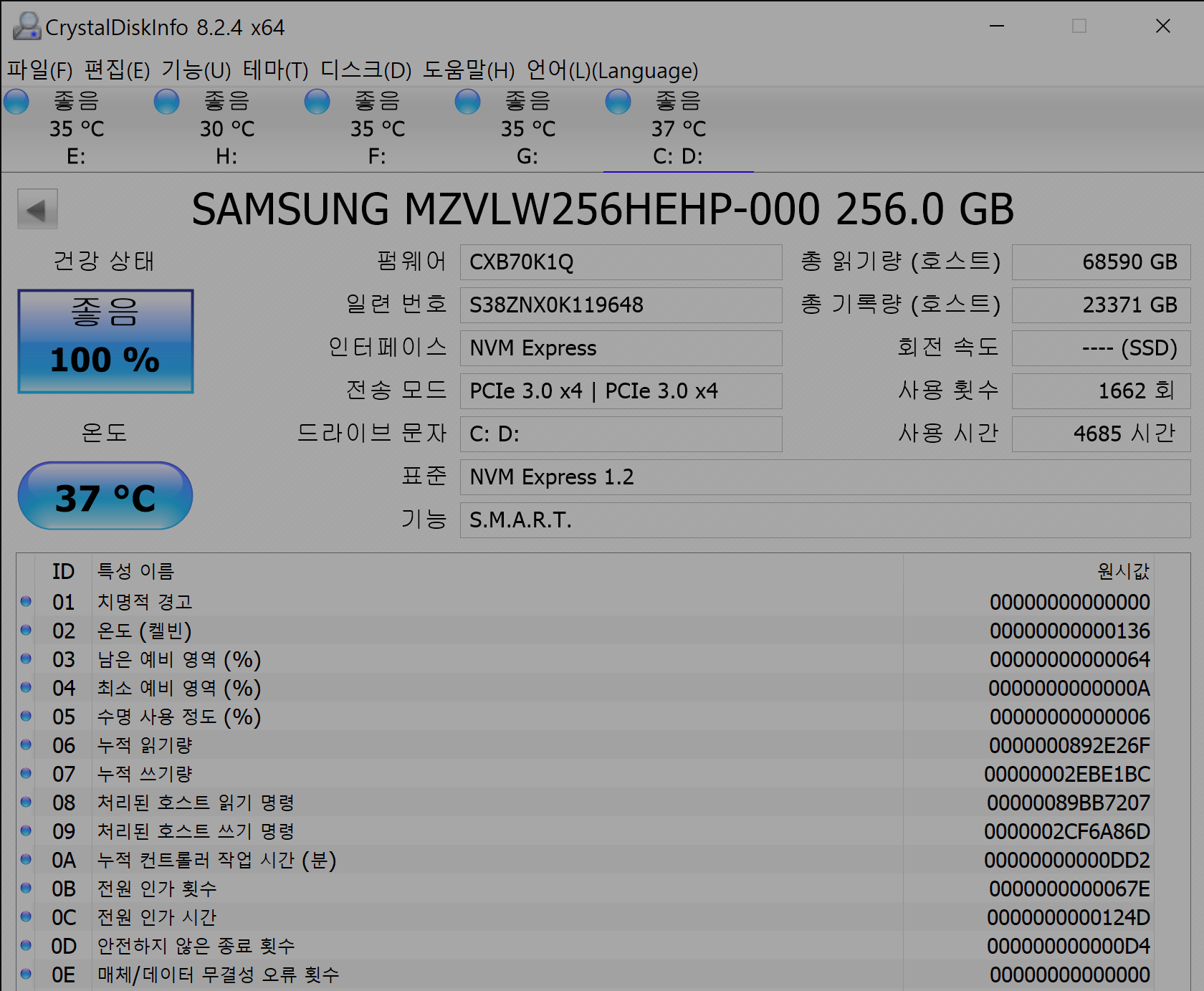The width and height of the screenshot is (1204, 991).
Task: Click the features field S.M.A.R.T.
Action: [825, 520]
